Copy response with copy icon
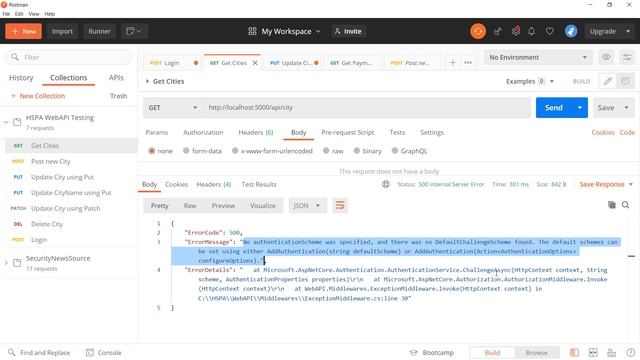This screenshot has width=640, height=360. 611,204
